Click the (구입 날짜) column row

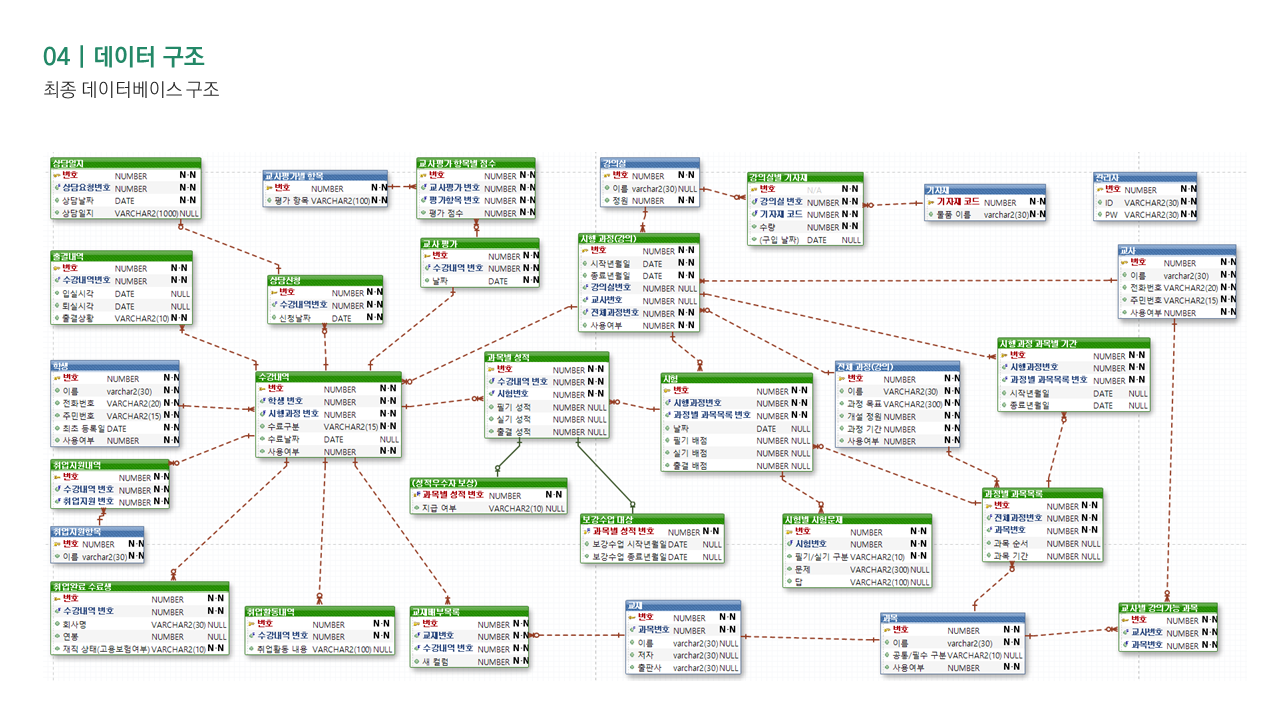point(805,240)
